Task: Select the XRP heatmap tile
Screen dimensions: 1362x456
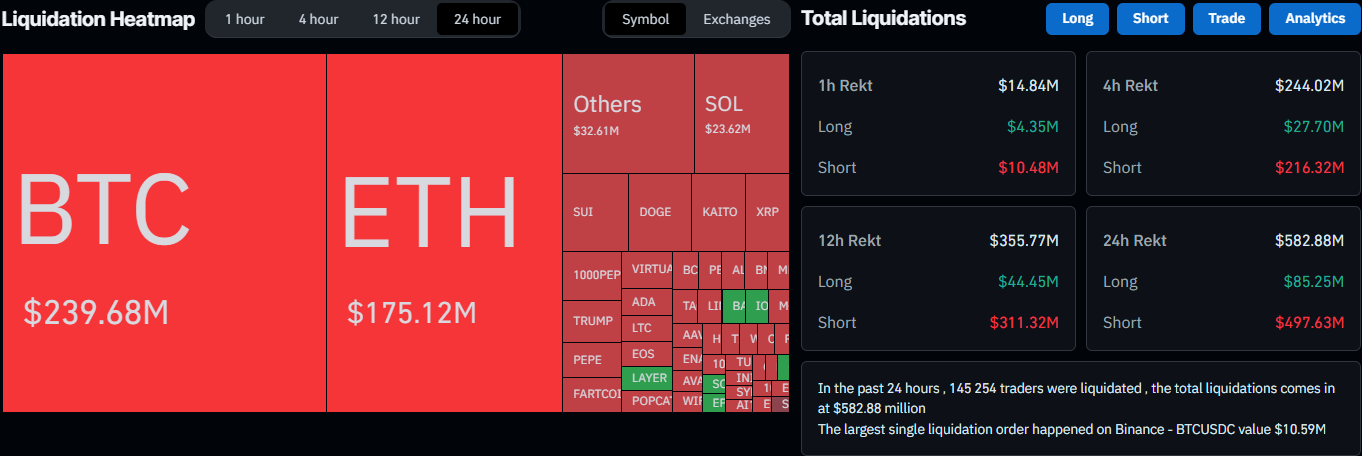Action: [767, 212]
